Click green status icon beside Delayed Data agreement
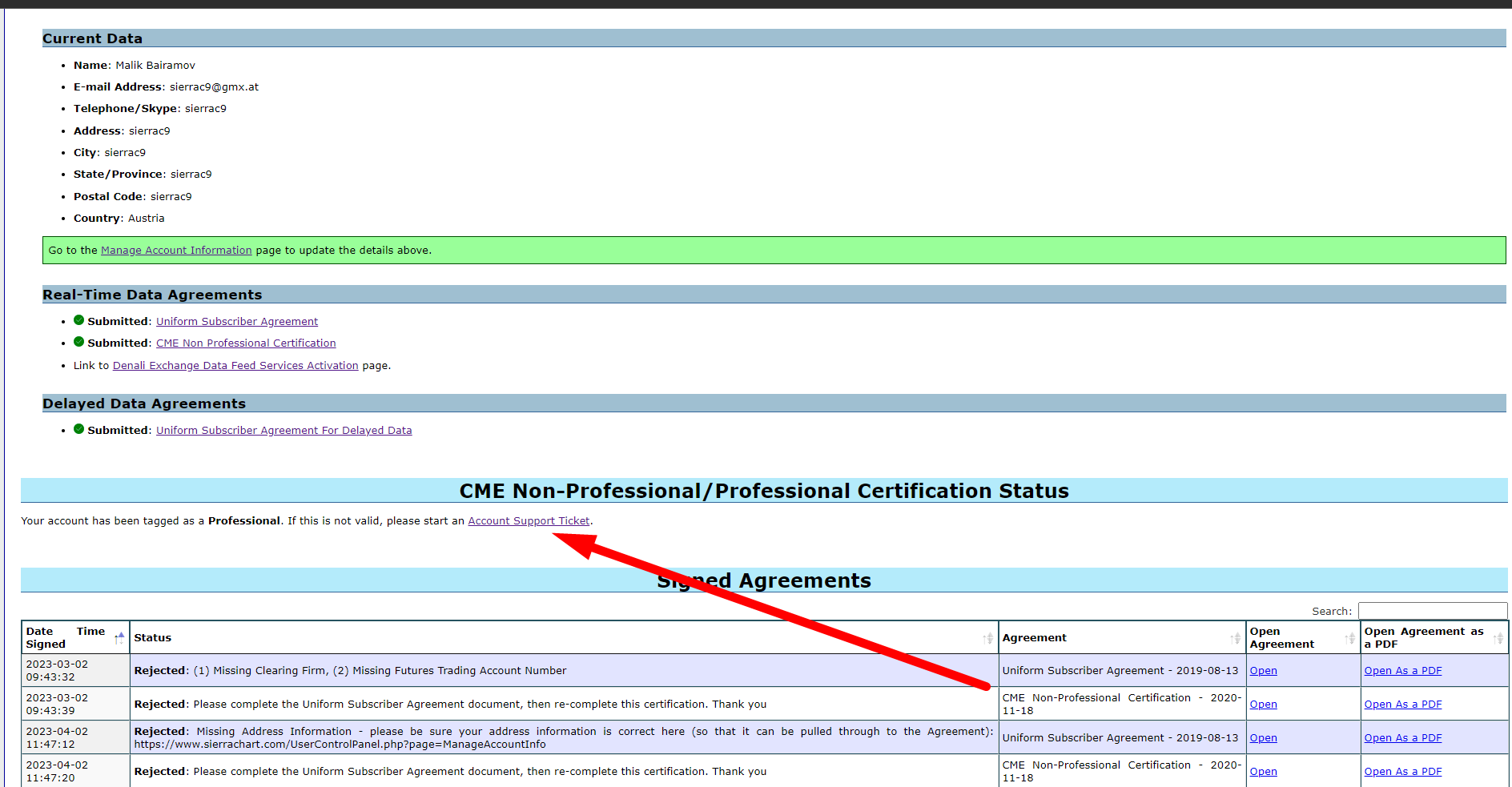The width and height of the screenshot is (1512, 787). click(x=78, y=429)
